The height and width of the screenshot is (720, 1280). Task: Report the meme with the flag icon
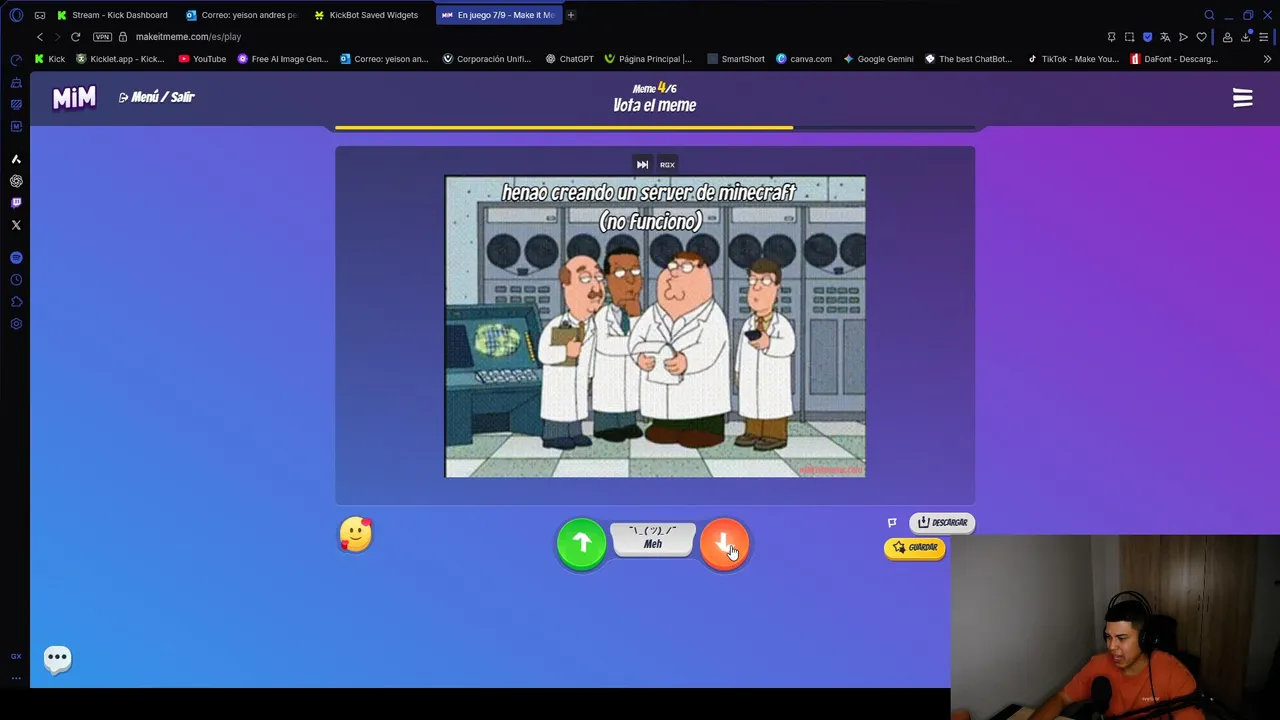pyautogui.click(x=892, y=522)
